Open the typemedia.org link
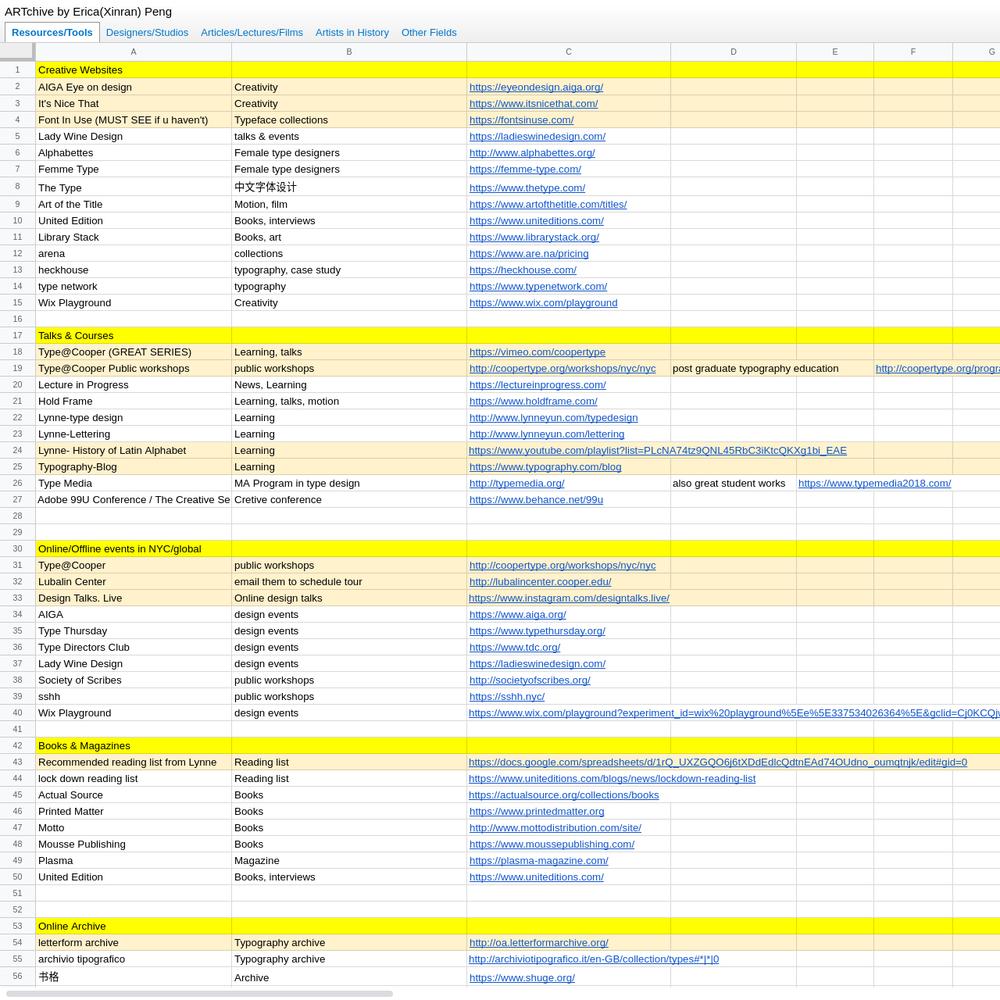Screen dimensions: 1000x1000 point(517,483)
